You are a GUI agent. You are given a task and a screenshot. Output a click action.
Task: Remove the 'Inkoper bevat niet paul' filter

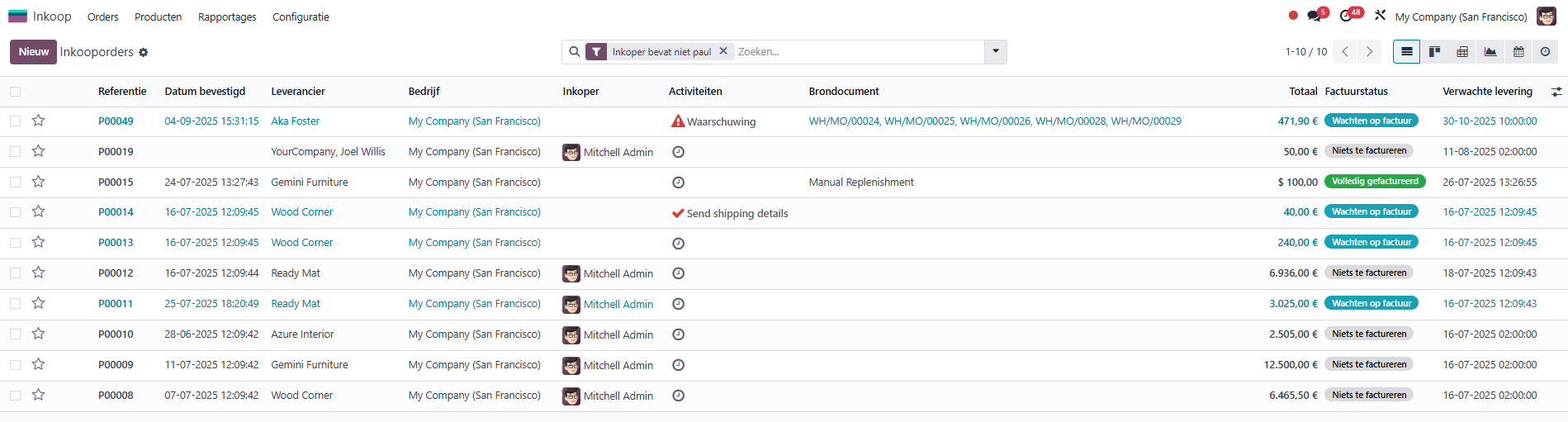click(723, 51)
